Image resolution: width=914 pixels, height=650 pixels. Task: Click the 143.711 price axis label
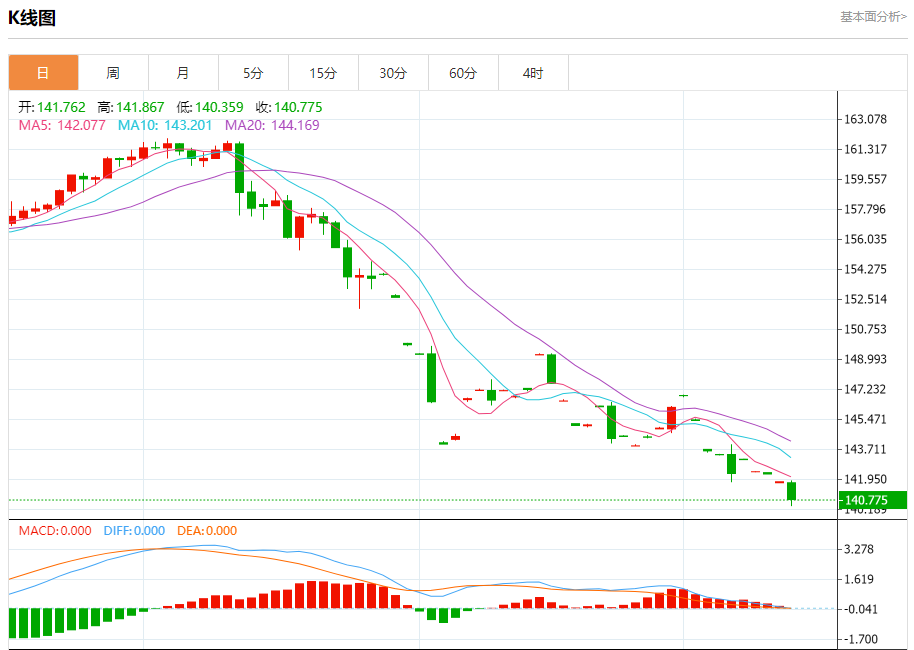click(866, 449)
